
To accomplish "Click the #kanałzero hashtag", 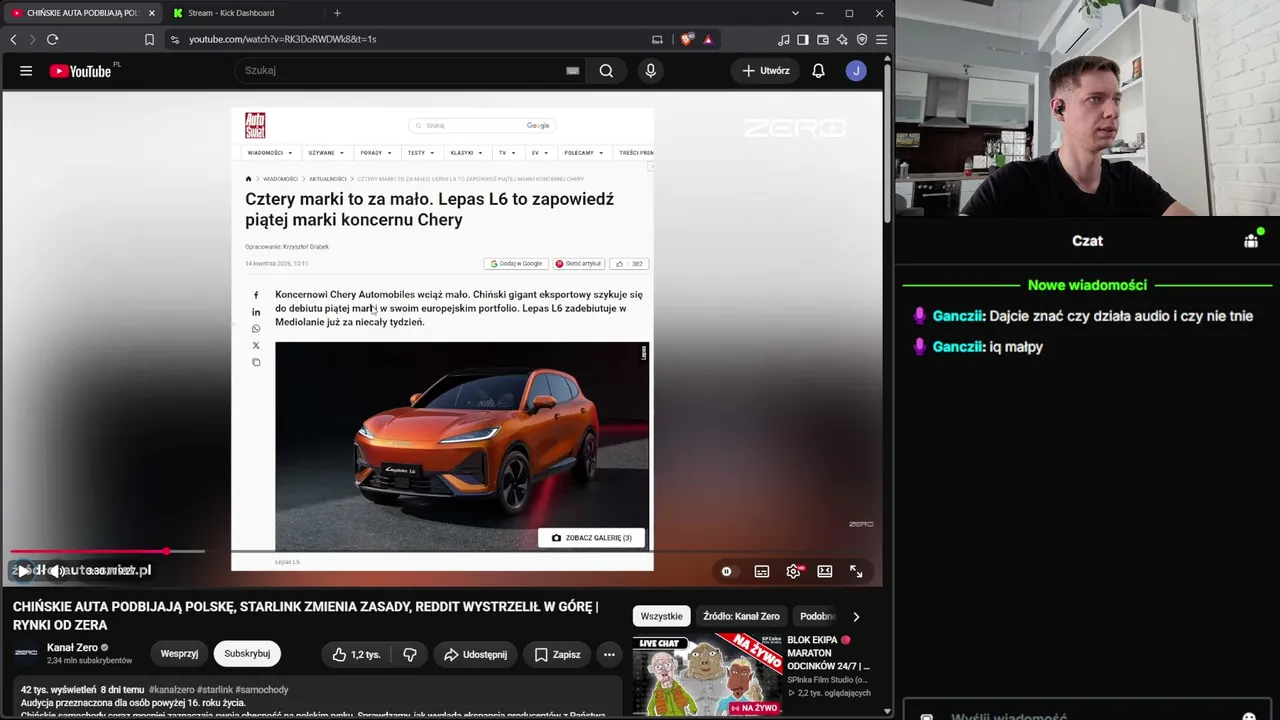I will click(171, 690).
